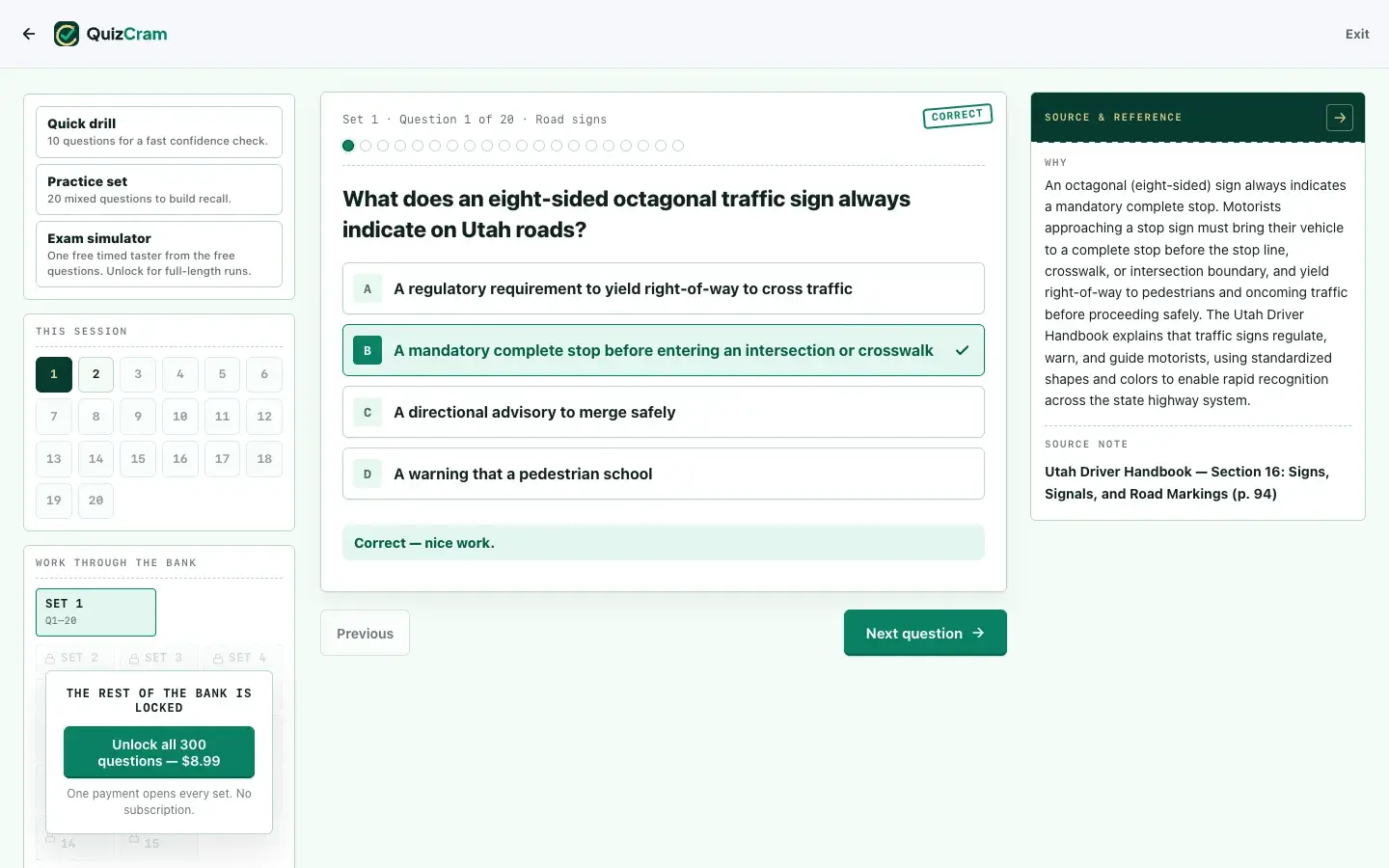Click the lock icon on Set 3
The height and width of the screenshot is (868, 1389).
(x=135, y=659)
